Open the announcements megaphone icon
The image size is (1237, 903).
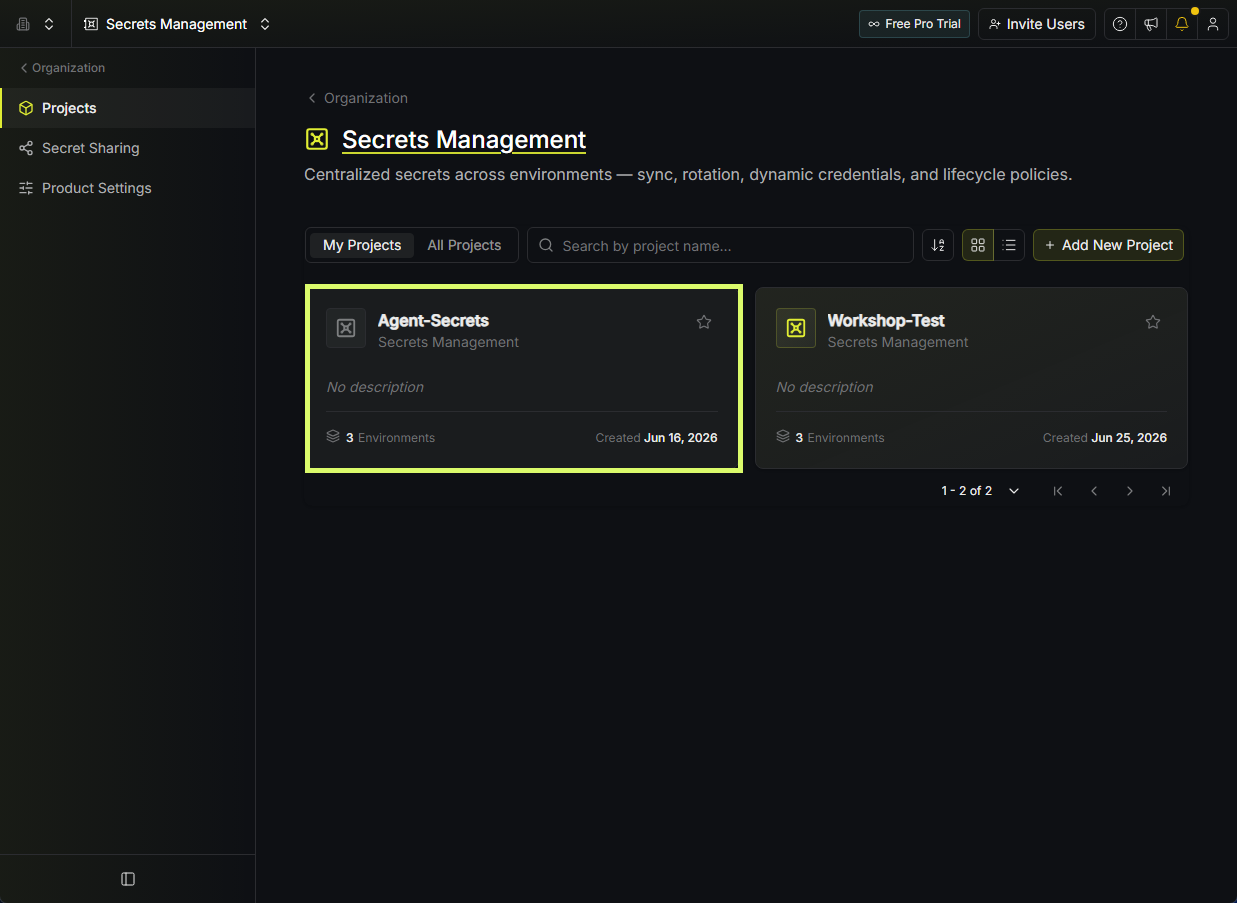pyautogui.click(x=1151, y=24)
